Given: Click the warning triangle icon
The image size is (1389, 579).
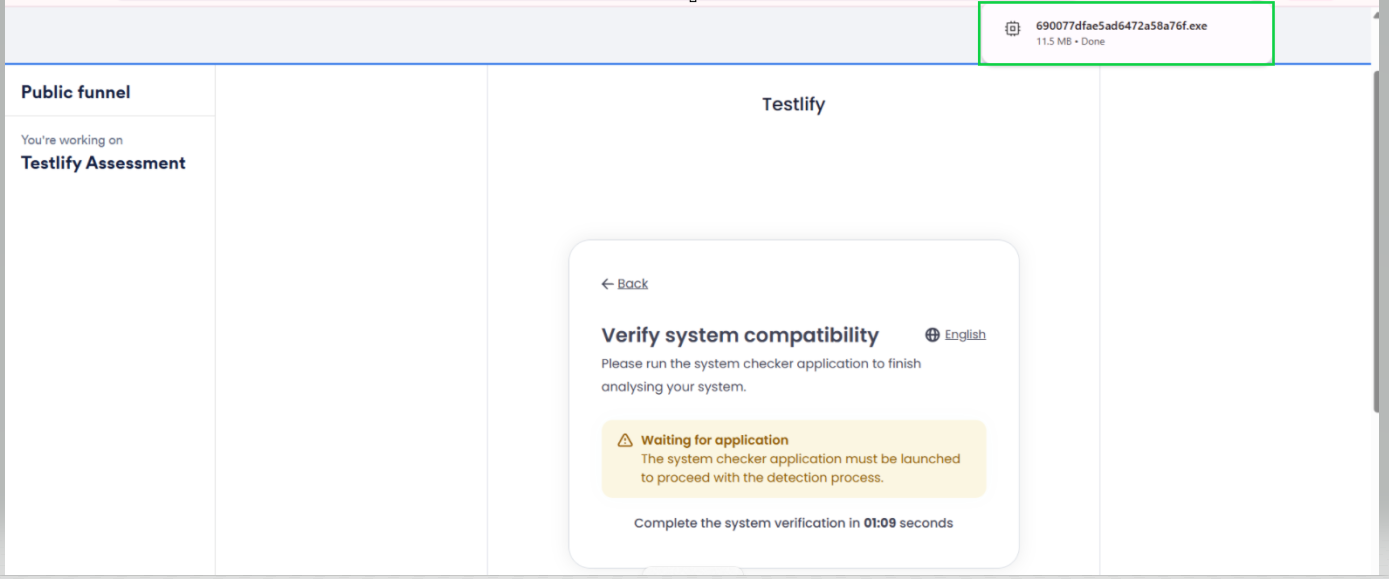Looking at the screenshot, I should (625, 440).
